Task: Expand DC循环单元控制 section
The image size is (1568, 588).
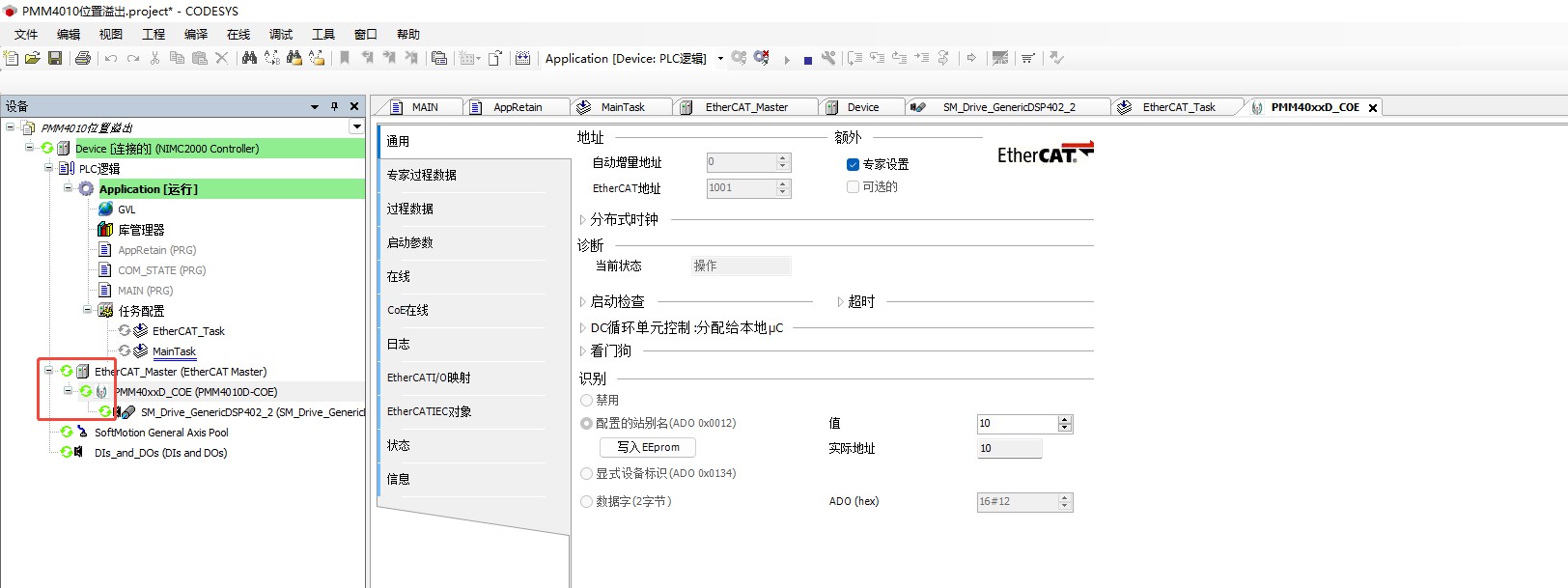Action: [583, 327]
